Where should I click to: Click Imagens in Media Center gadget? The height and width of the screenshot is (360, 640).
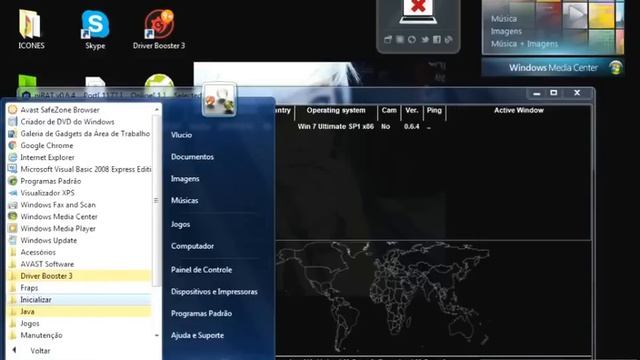[x=506, y=31]
